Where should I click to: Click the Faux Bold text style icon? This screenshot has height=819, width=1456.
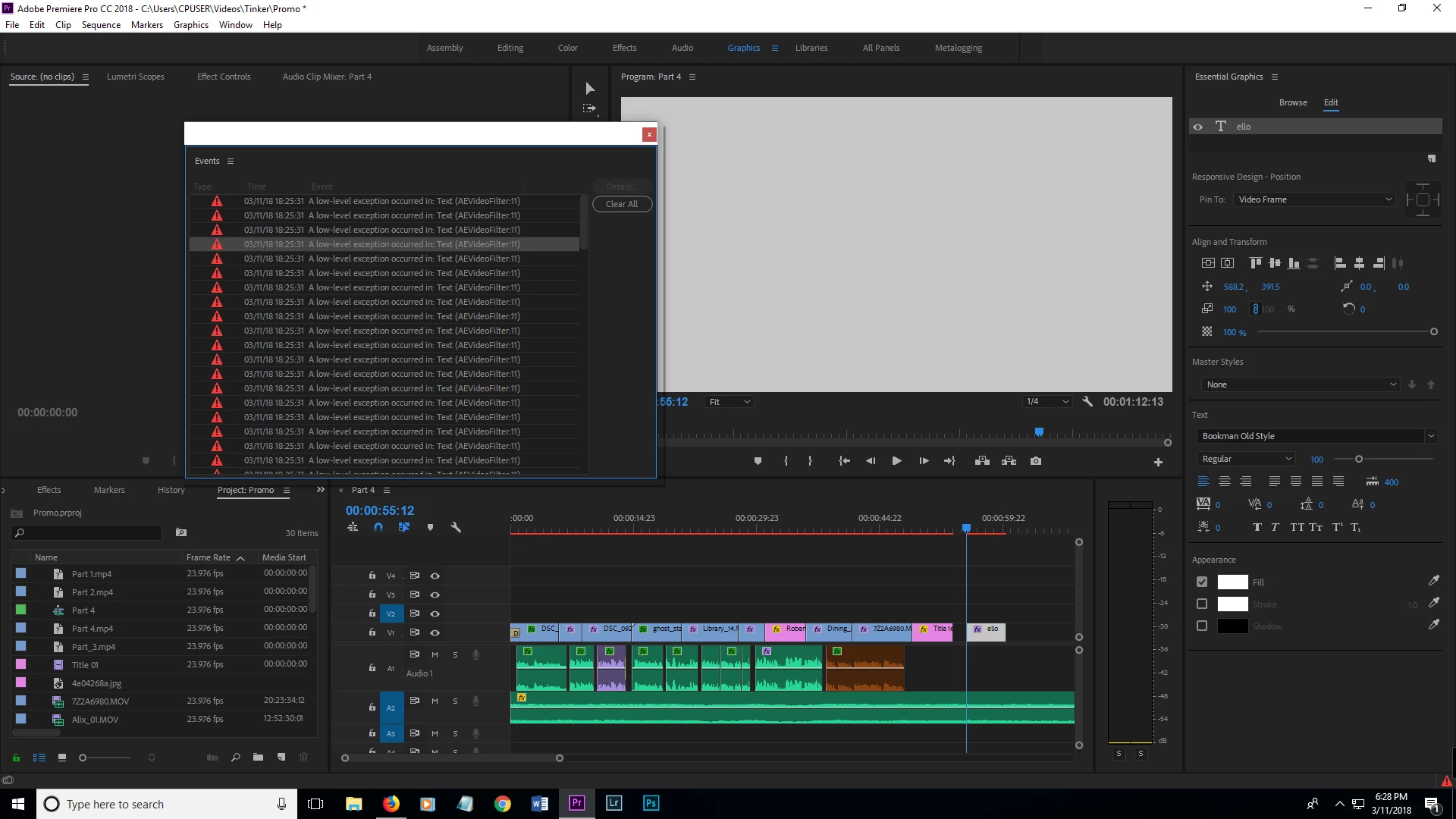click(x=1257, y=528)
